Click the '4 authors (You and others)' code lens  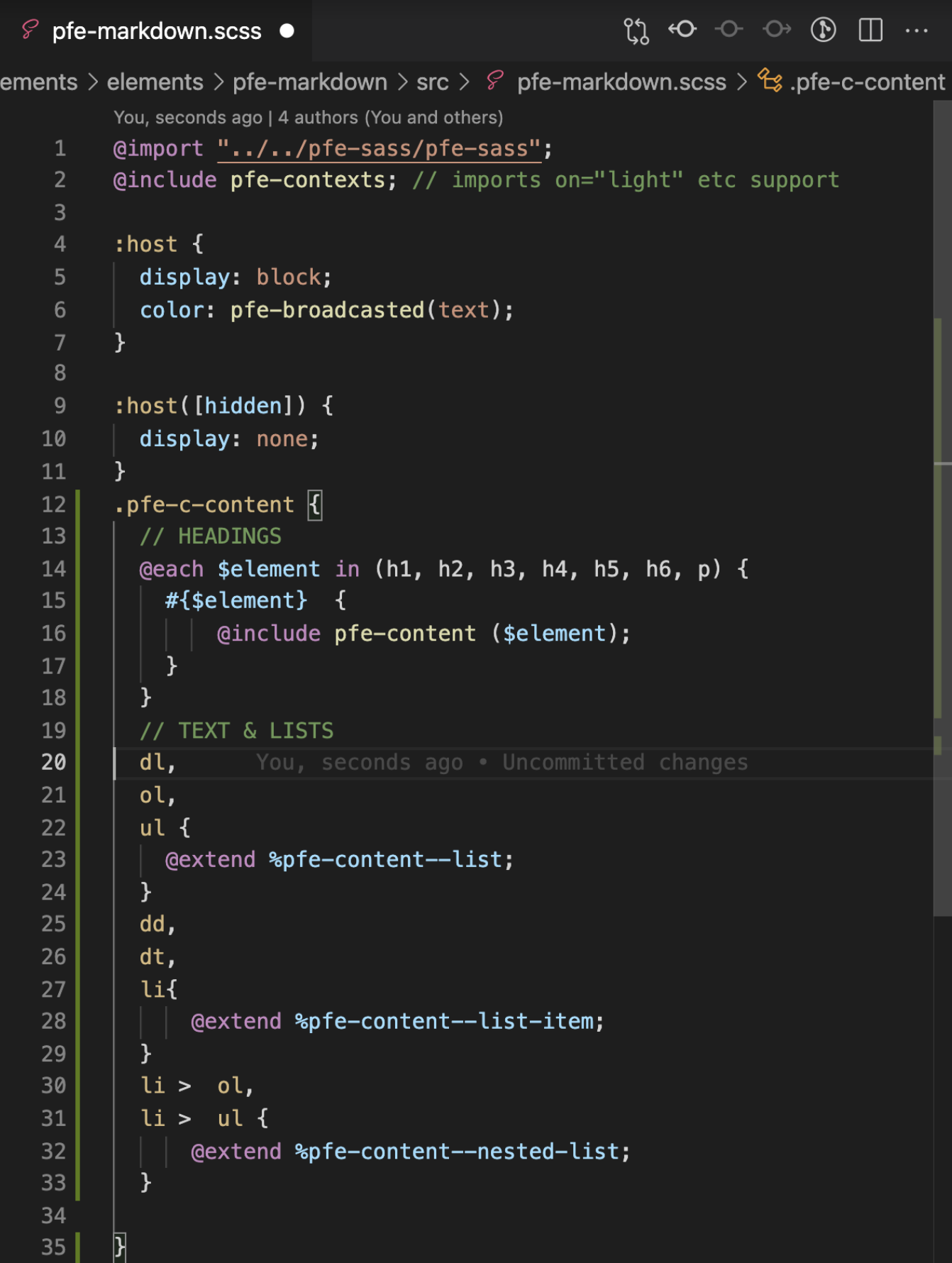391,118
